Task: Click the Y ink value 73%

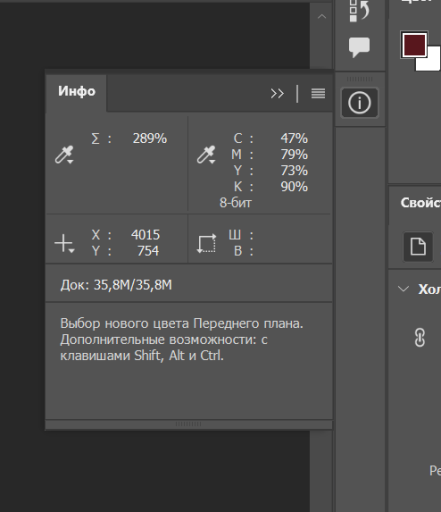Action: [294, 170]
